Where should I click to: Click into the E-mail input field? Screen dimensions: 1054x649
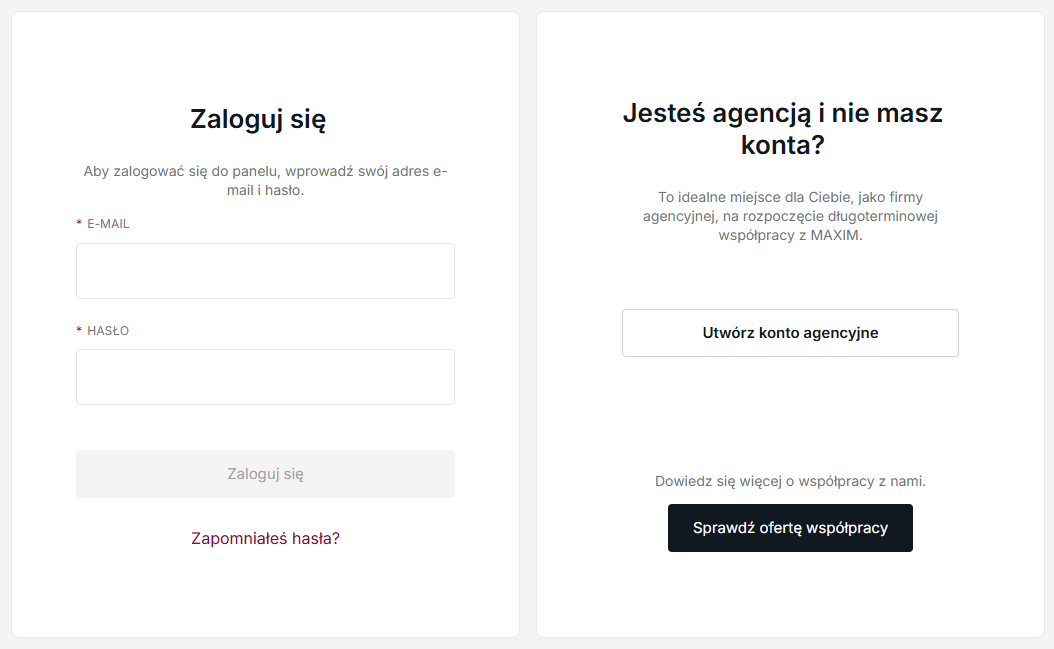click(265, 271)
